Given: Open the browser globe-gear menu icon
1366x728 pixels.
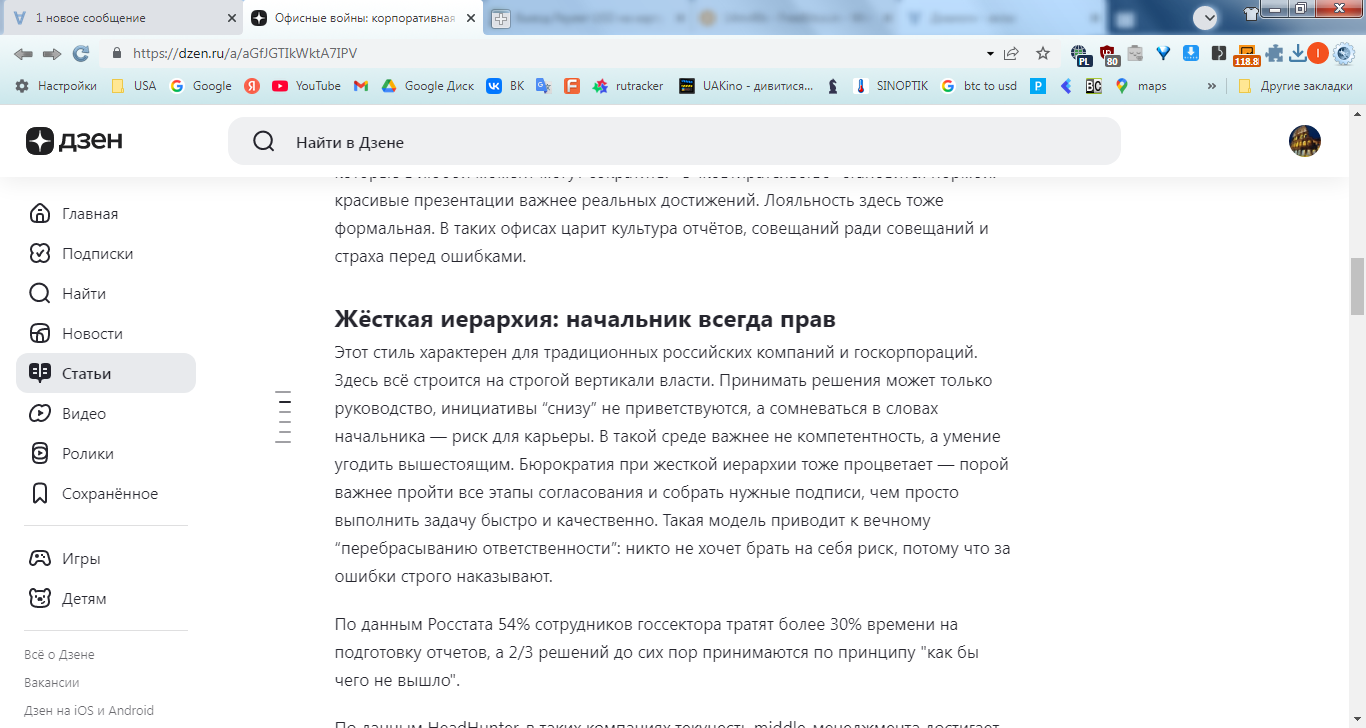Looking at the screenshot, I should tap(1344, 53).
